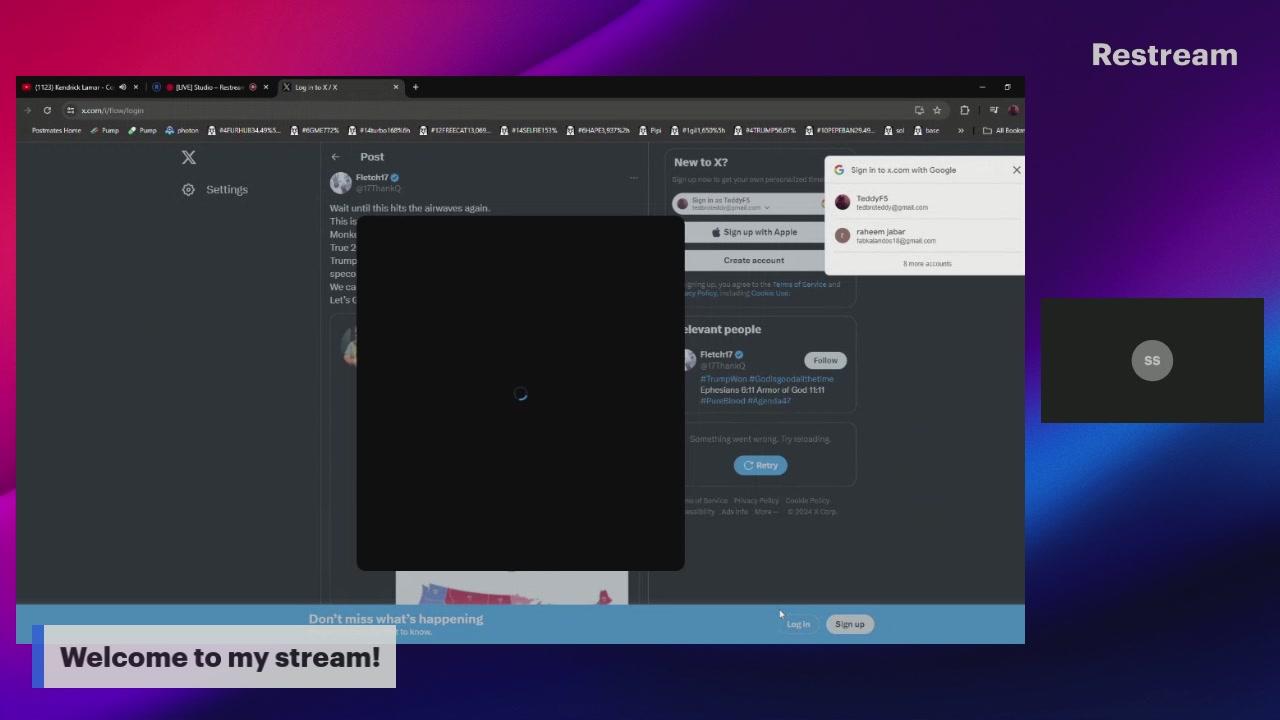Open the post's three-dot more menu
The image size is (1280, 720).
click(633, 178)
